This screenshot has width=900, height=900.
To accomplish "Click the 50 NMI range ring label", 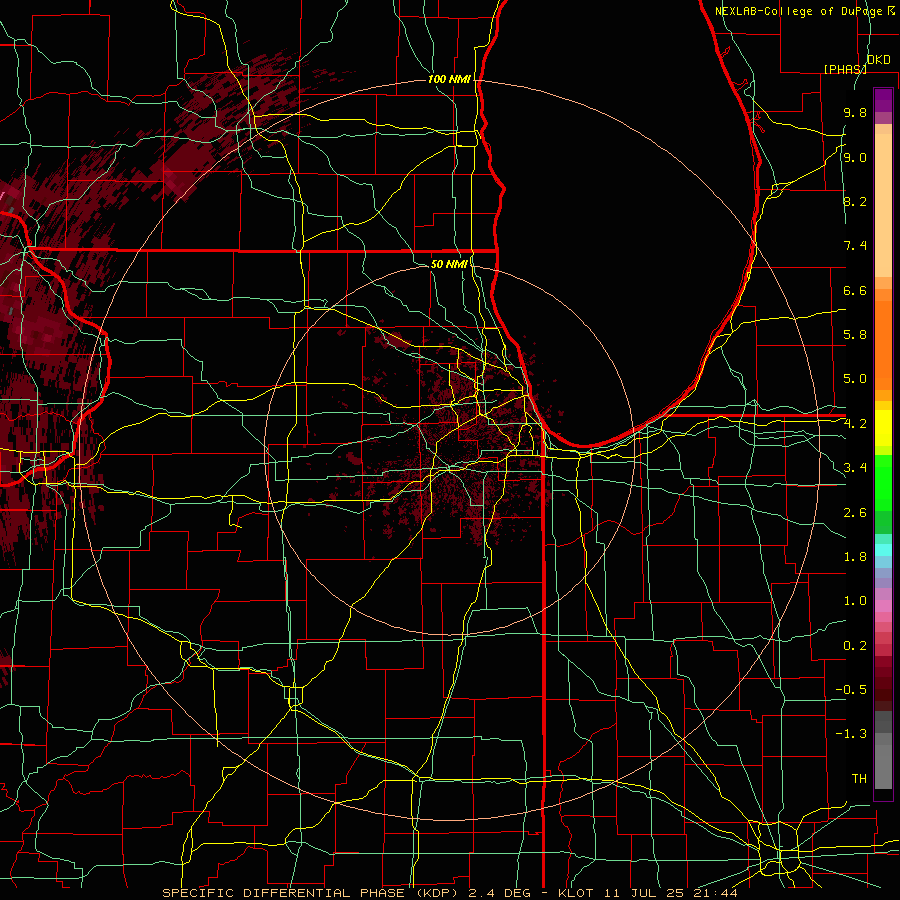I will (449, 264).
